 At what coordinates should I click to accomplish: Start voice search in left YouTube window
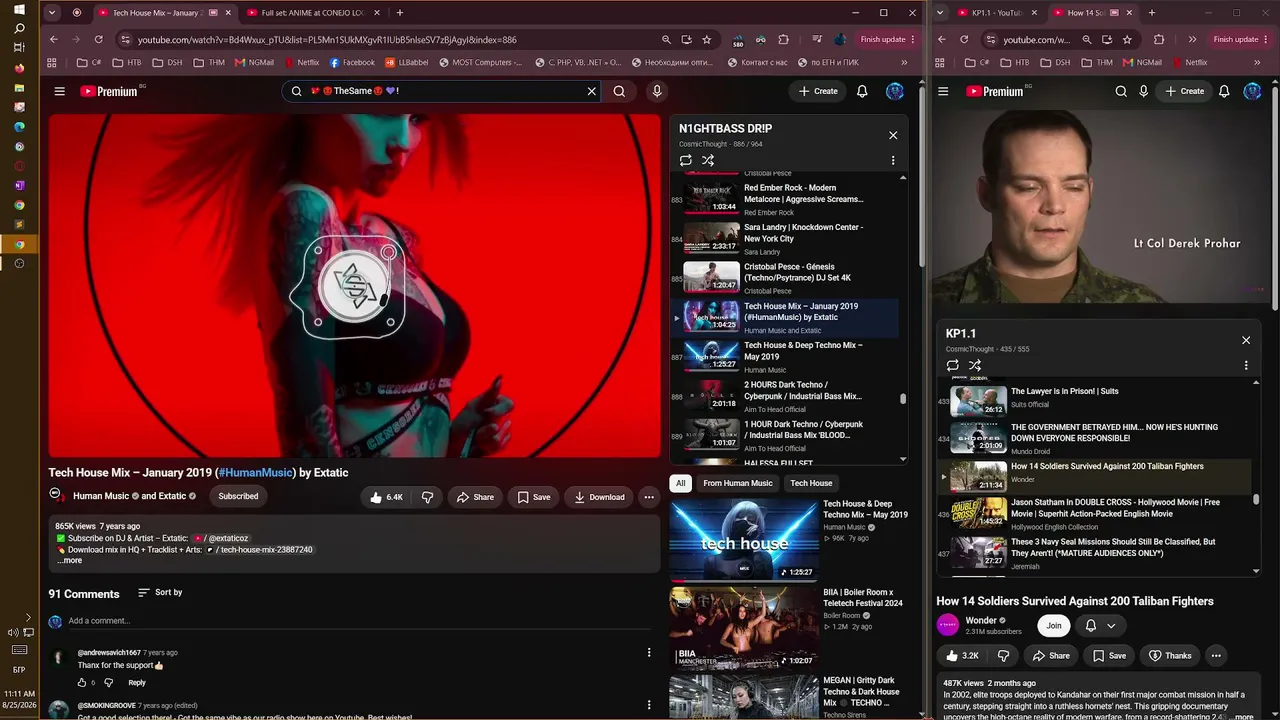[x=657, y=91]
